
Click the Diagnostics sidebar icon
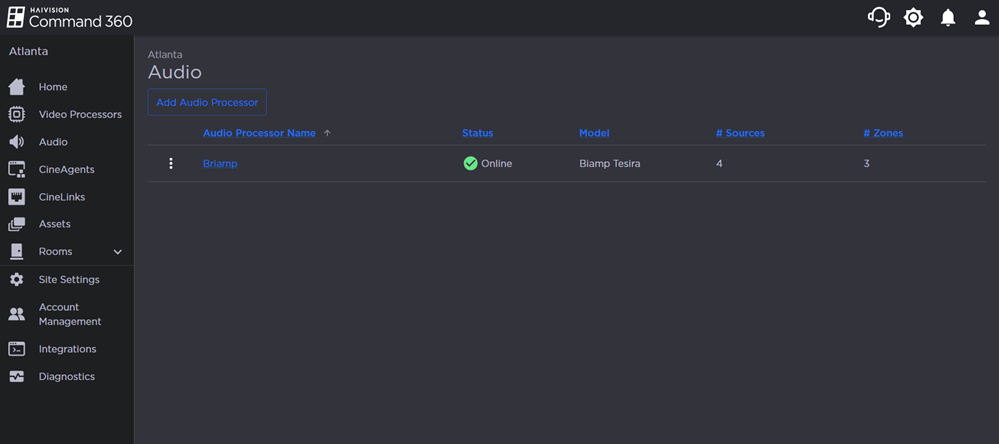click(x=17, y=377)
